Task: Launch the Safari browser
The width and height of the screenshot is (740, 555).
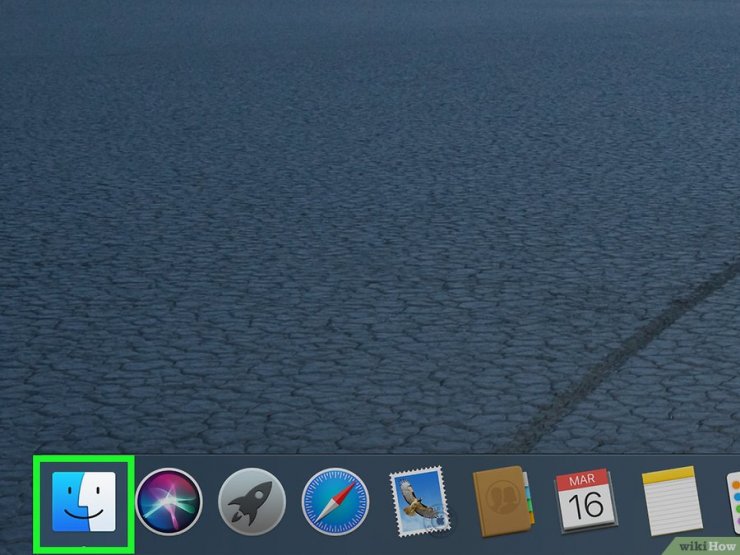Action: click(336, 502)
